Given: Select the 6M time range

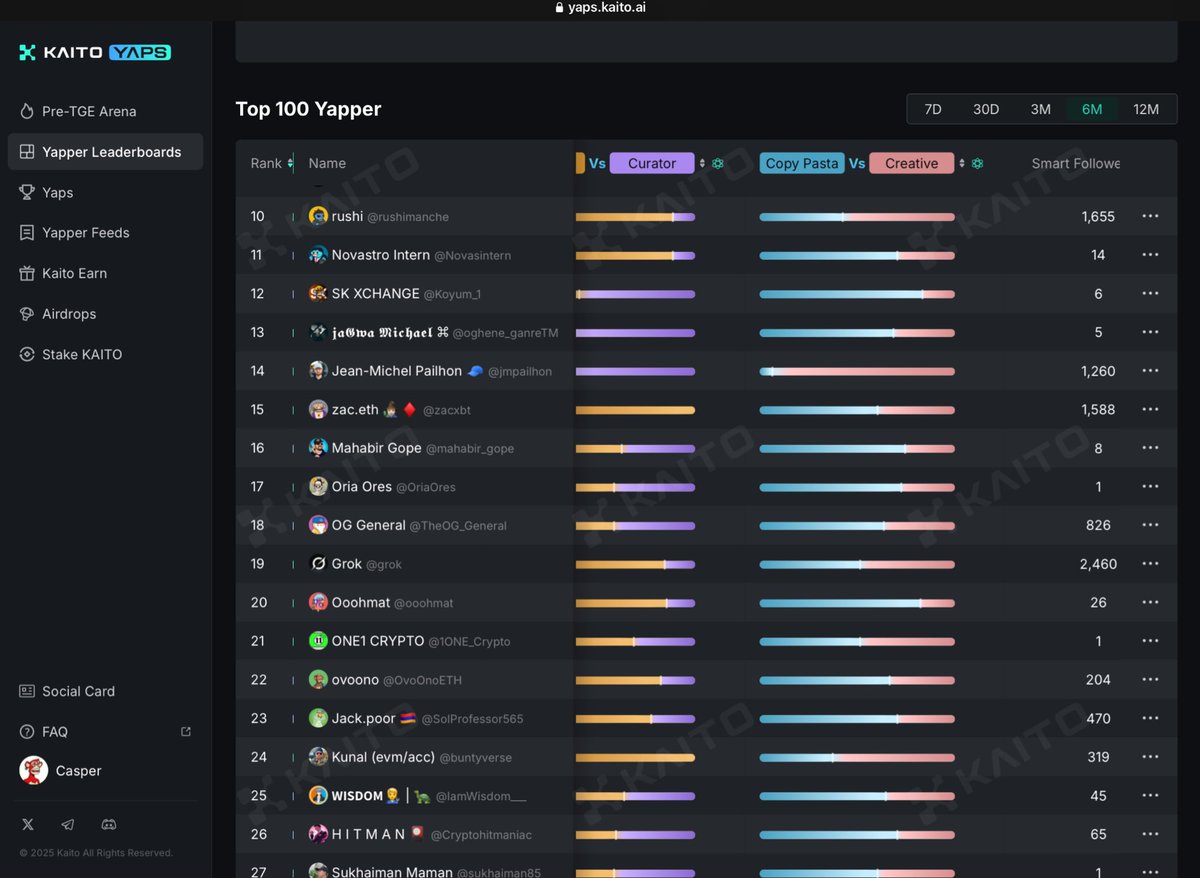Looking at the screenshot, I should coord(1092,109).
